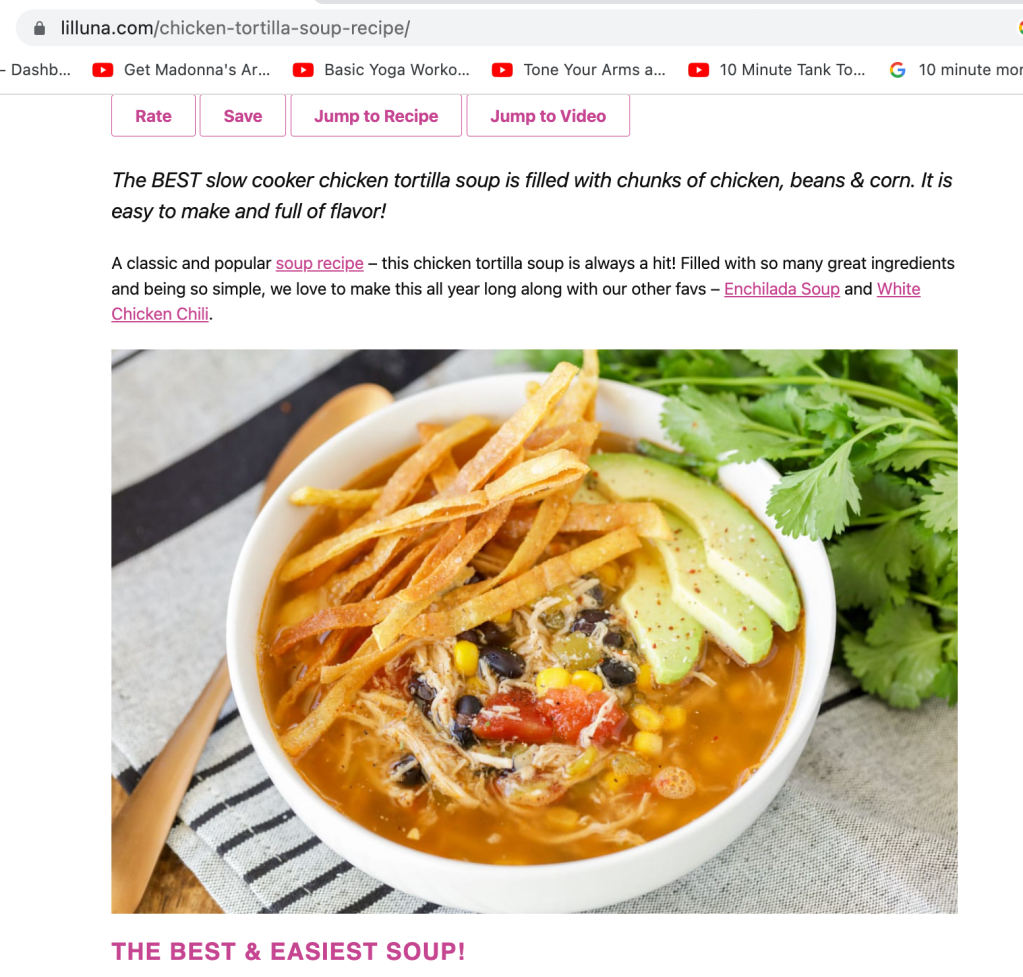Click the chicken tortilla soup photo

click(534, 631)
